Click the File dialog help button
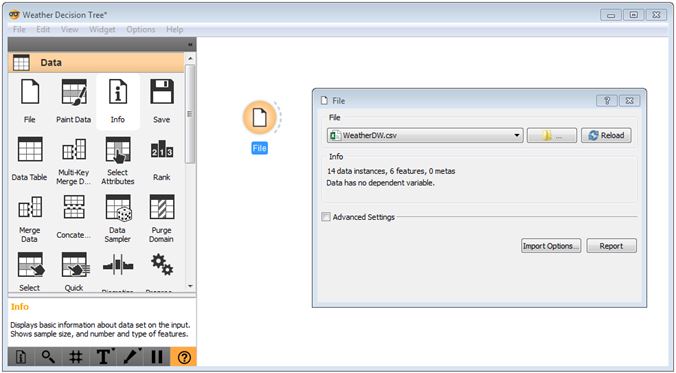676x373 pixels. [x=607, y=101]
